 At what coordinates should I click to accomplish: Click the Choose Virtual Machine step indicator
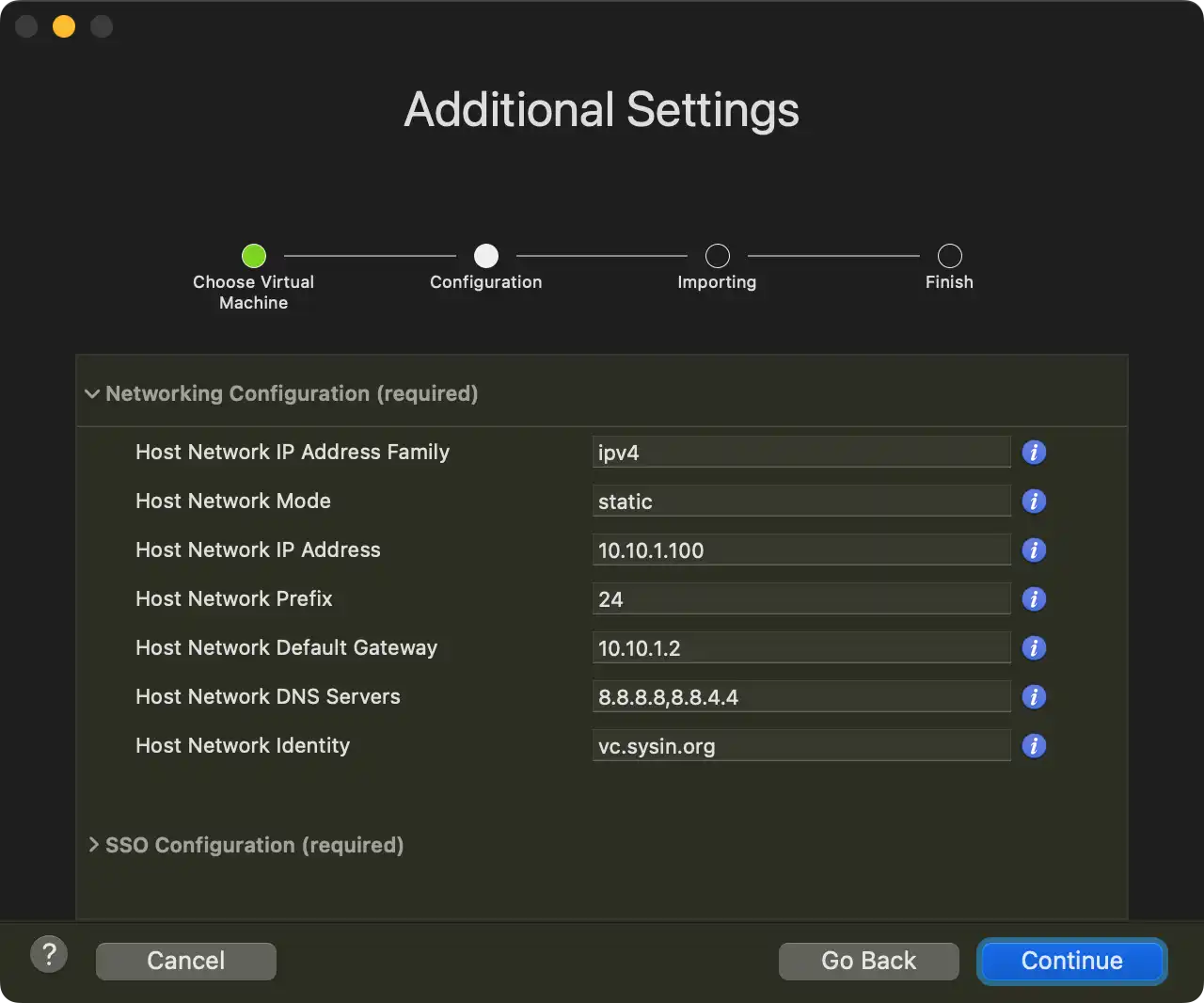pos(254,256)
